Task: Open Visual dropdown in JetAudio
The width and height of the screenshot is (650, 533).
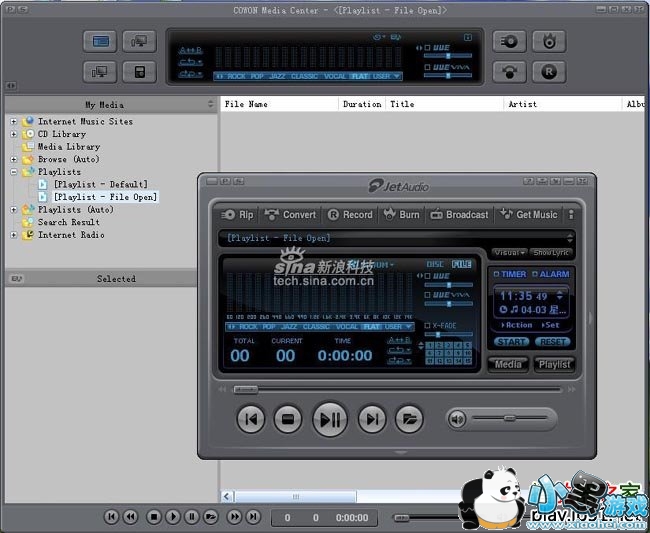Action: point(509,252)
